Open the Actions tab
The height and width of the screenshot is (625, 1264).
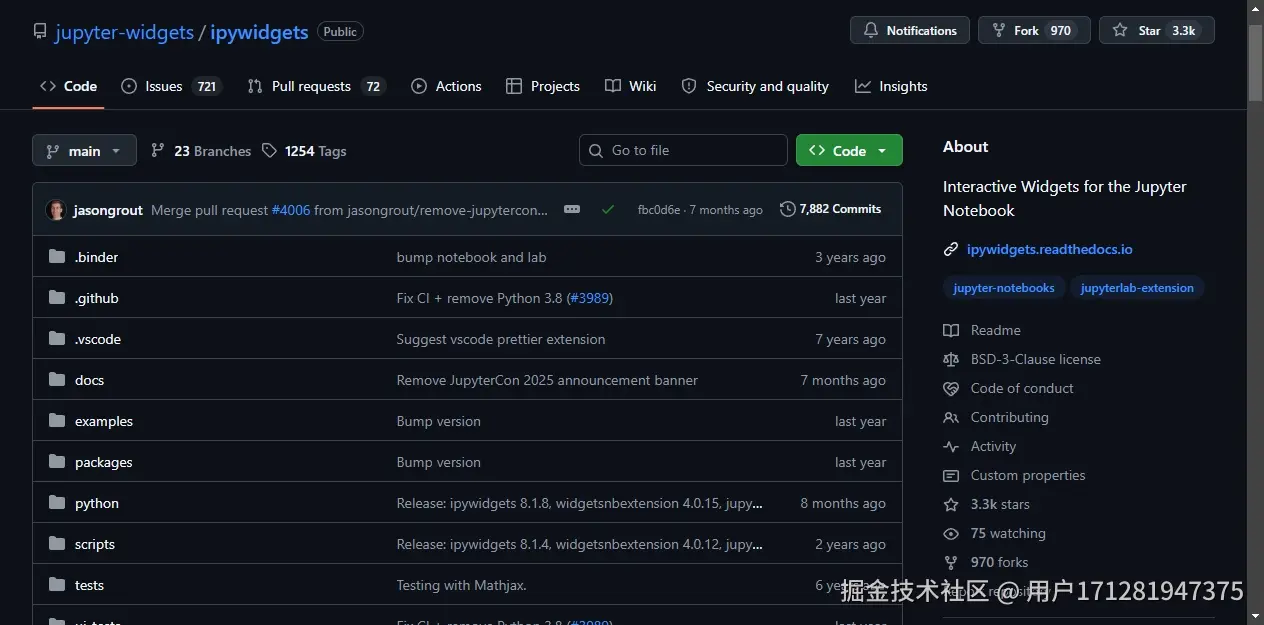446,86
